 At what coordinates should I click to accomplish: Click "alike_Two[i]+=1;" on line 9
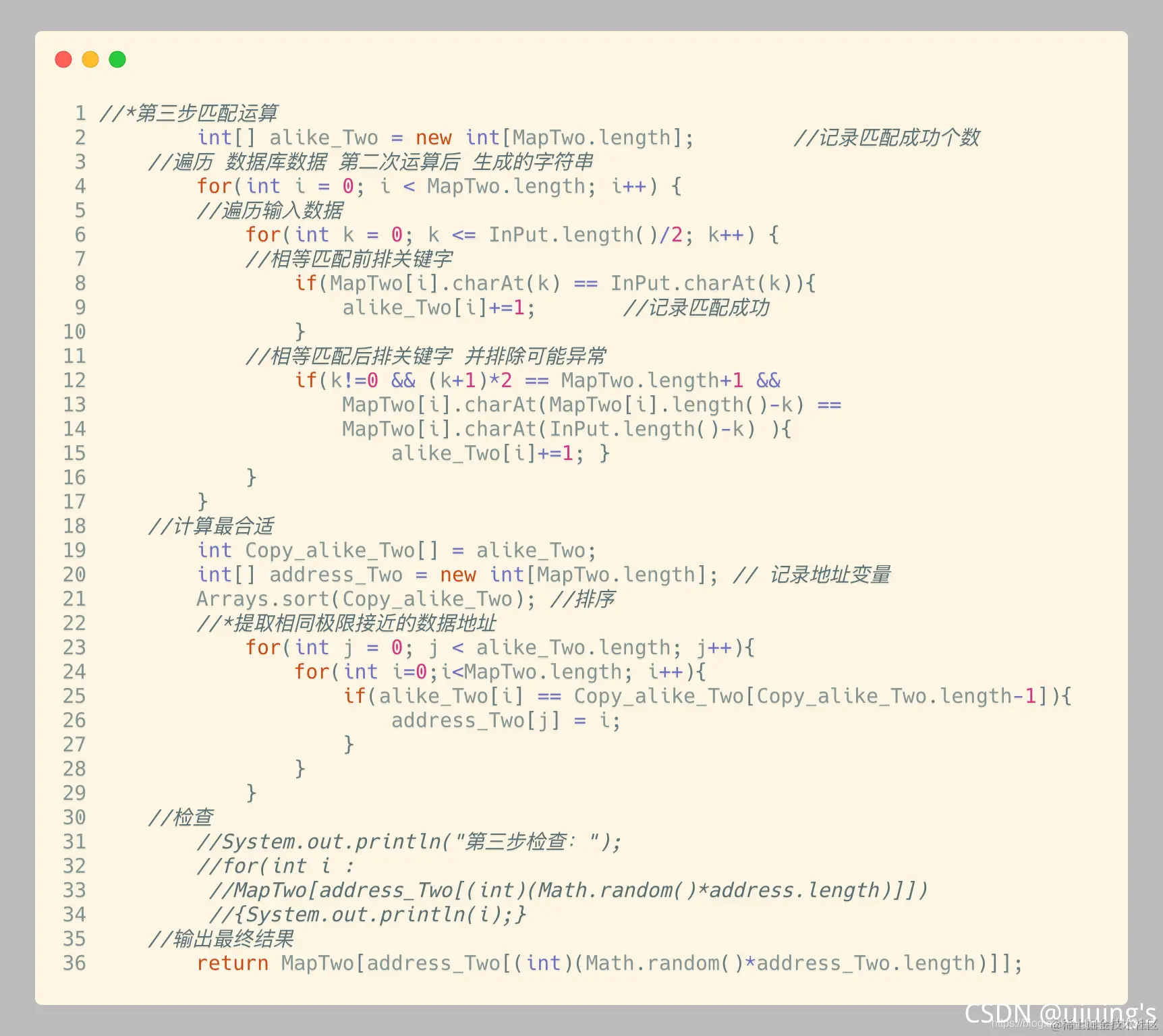[x=438, y=308]
